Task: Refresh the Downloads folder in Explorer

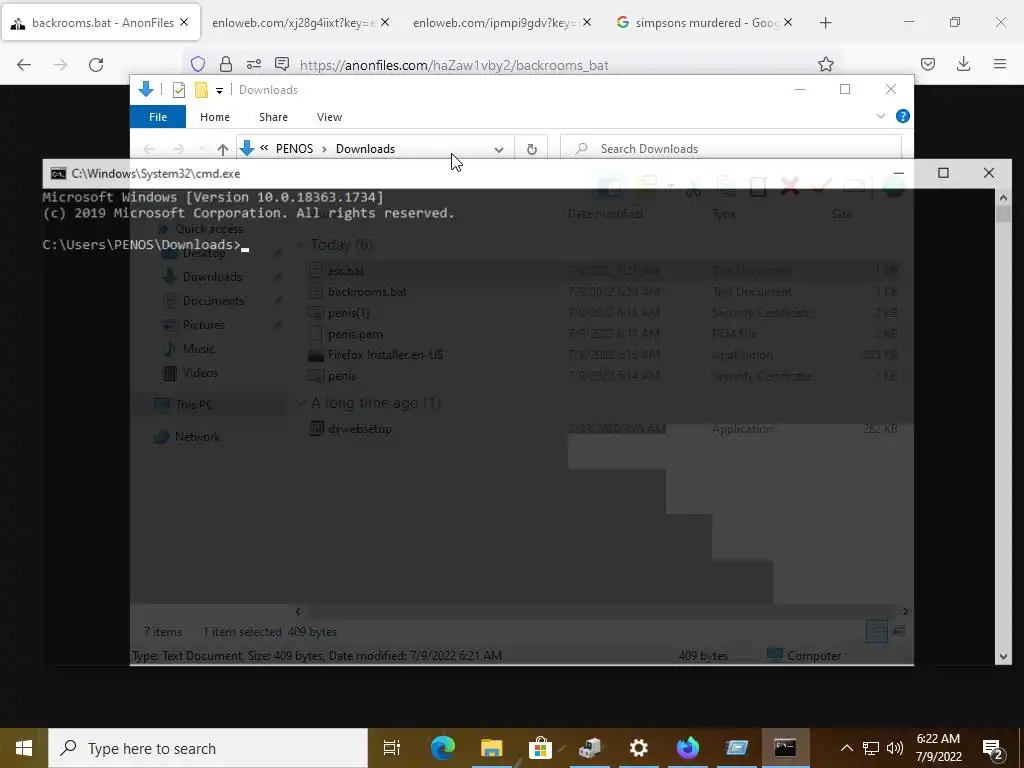Action: (532, 149)
